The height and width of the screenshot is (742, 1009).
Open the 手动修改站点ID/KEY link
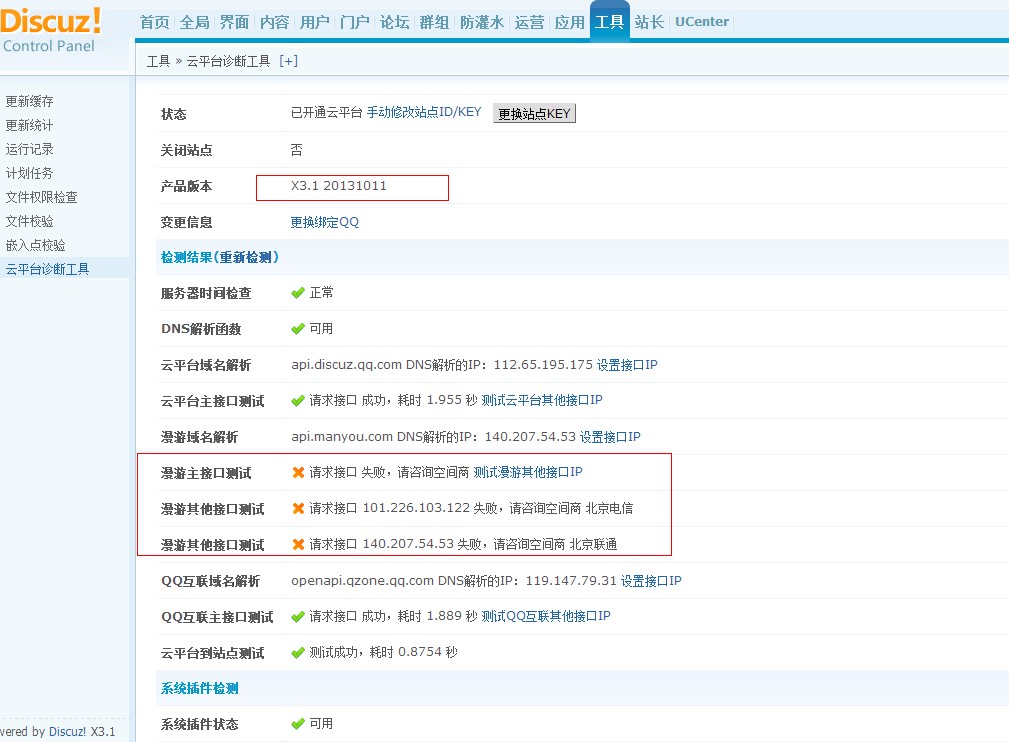424,112
